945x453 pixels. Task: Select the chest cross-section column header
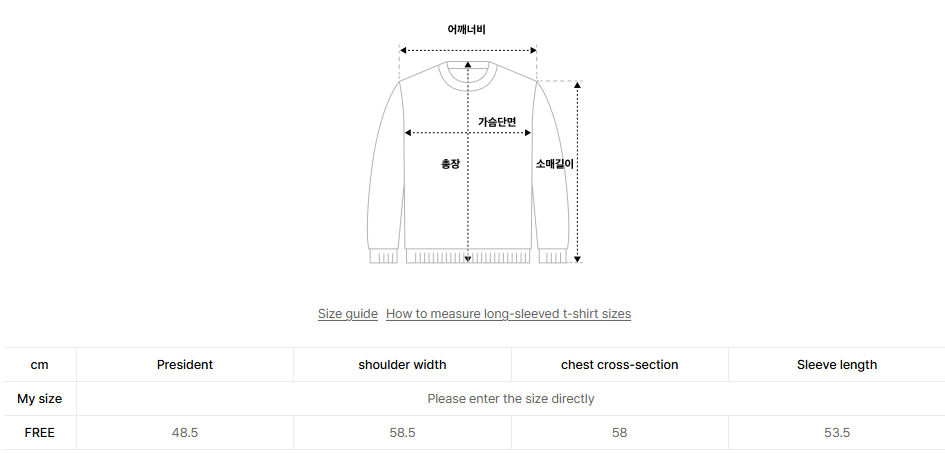(x=619, y=365)
